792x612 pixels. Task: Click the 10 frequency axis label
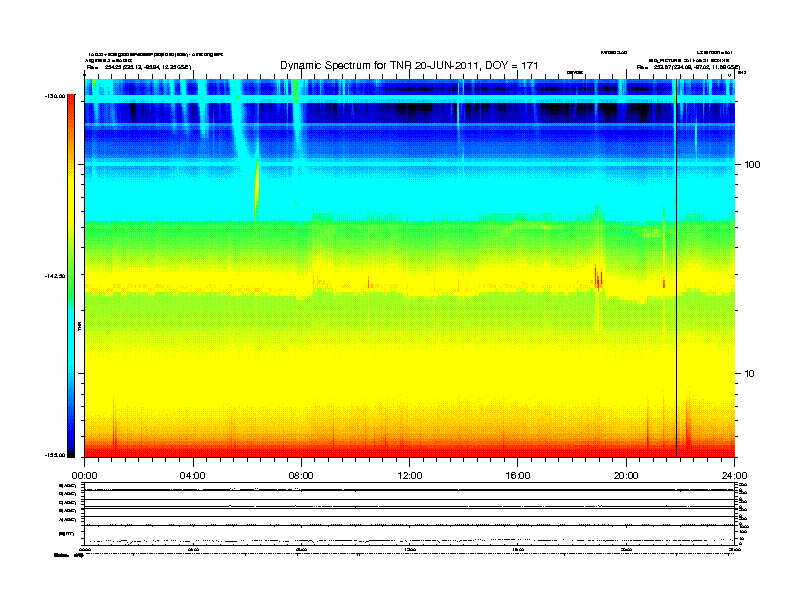749,374
